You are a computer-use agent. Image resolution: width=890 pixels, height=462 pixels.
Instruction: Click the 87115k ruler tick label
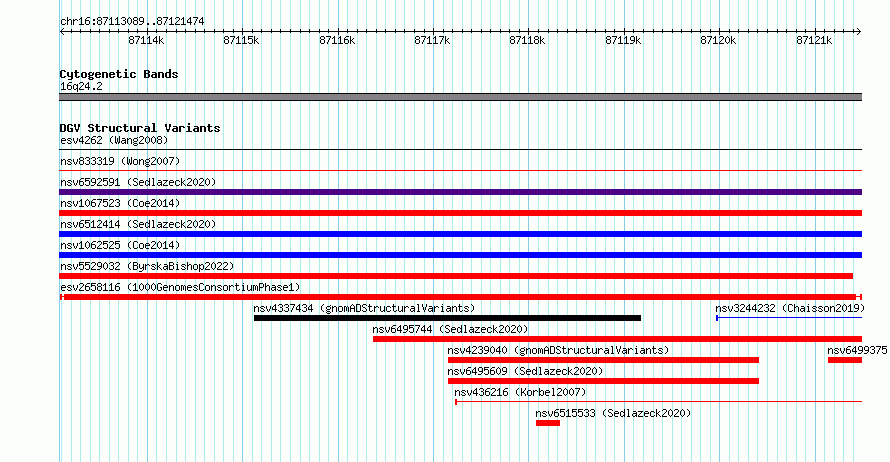click(241, 40)
